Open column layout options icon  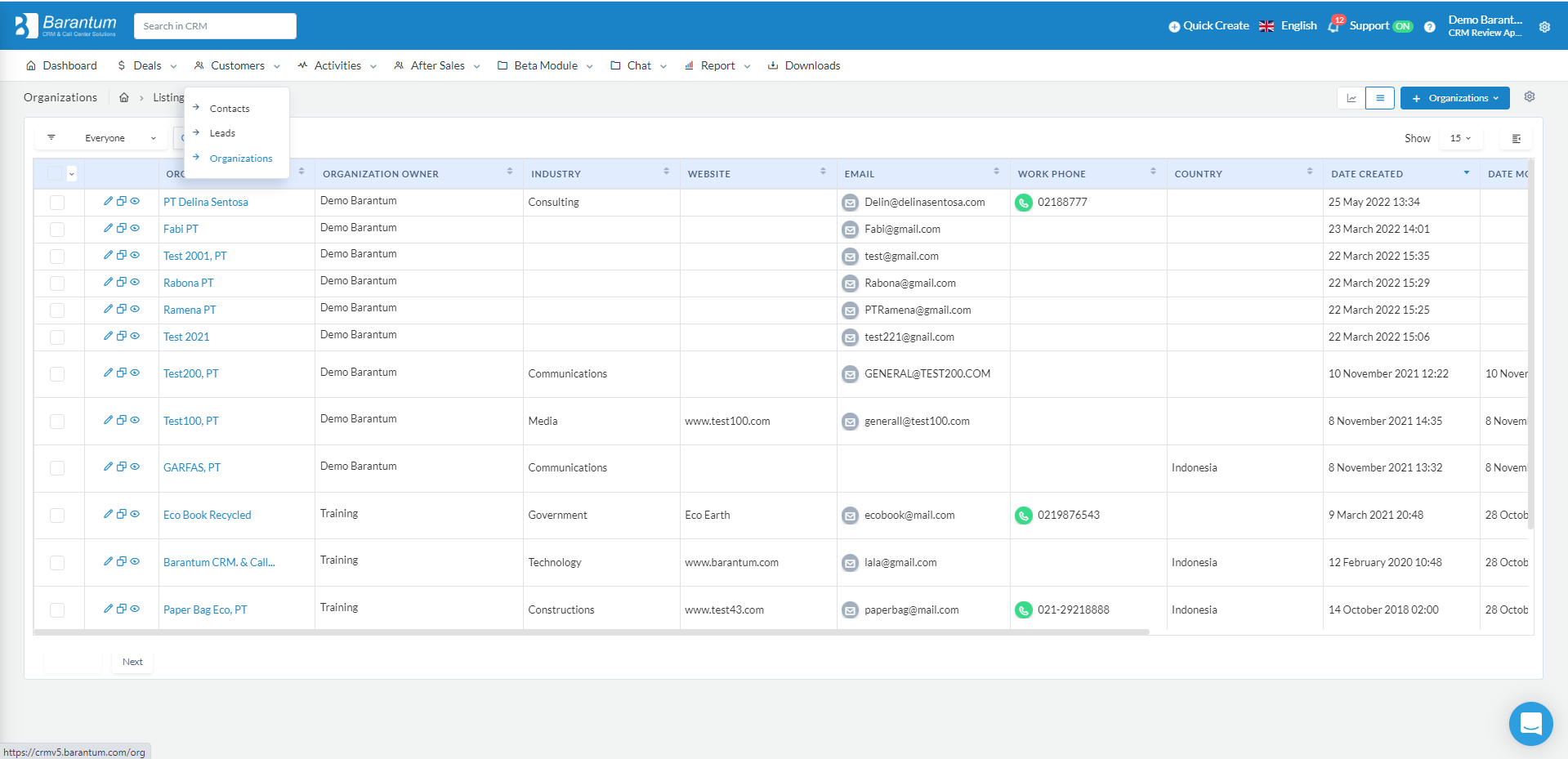[1517, 138]
